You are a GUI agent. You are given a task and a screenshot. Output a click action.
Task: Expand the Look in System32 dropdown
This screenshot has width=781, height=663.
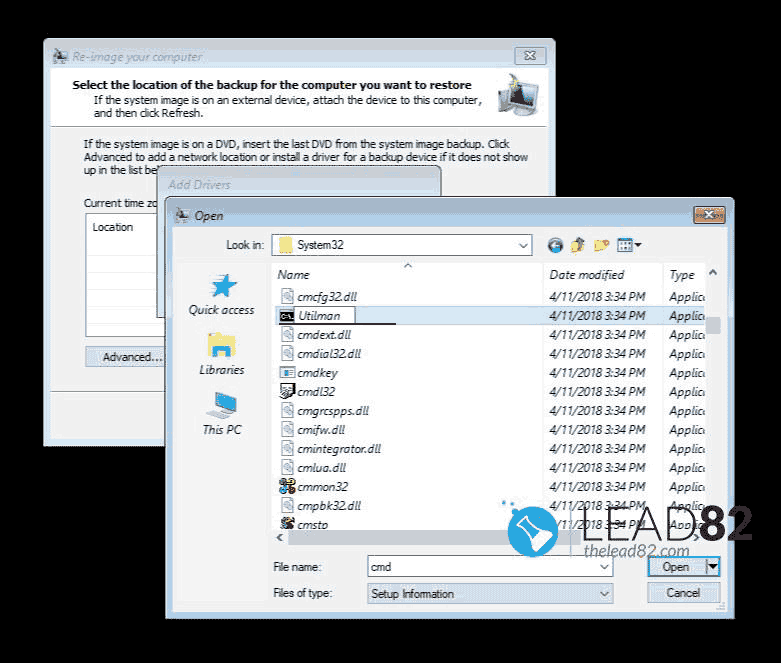click(522, 245)
